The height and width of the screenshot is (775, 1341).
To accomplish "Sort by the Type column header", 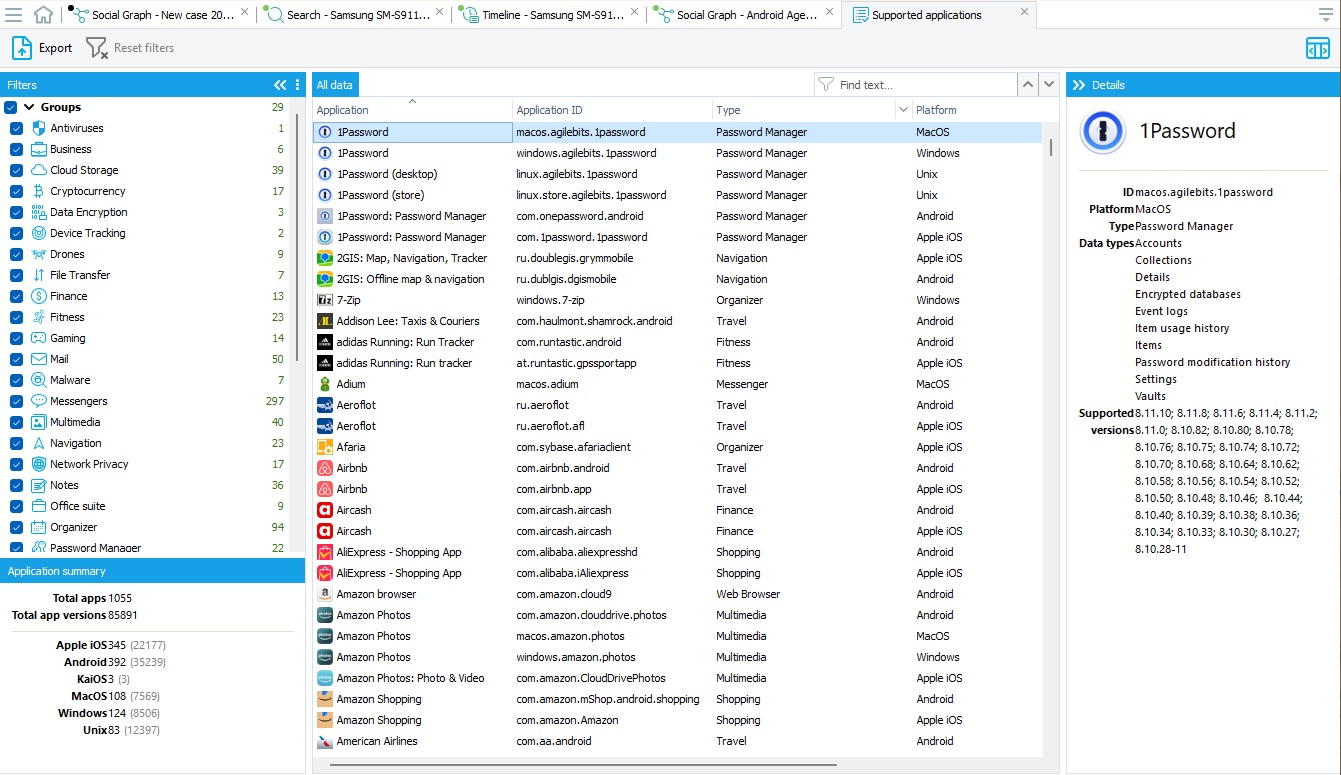I will point(803,110).
